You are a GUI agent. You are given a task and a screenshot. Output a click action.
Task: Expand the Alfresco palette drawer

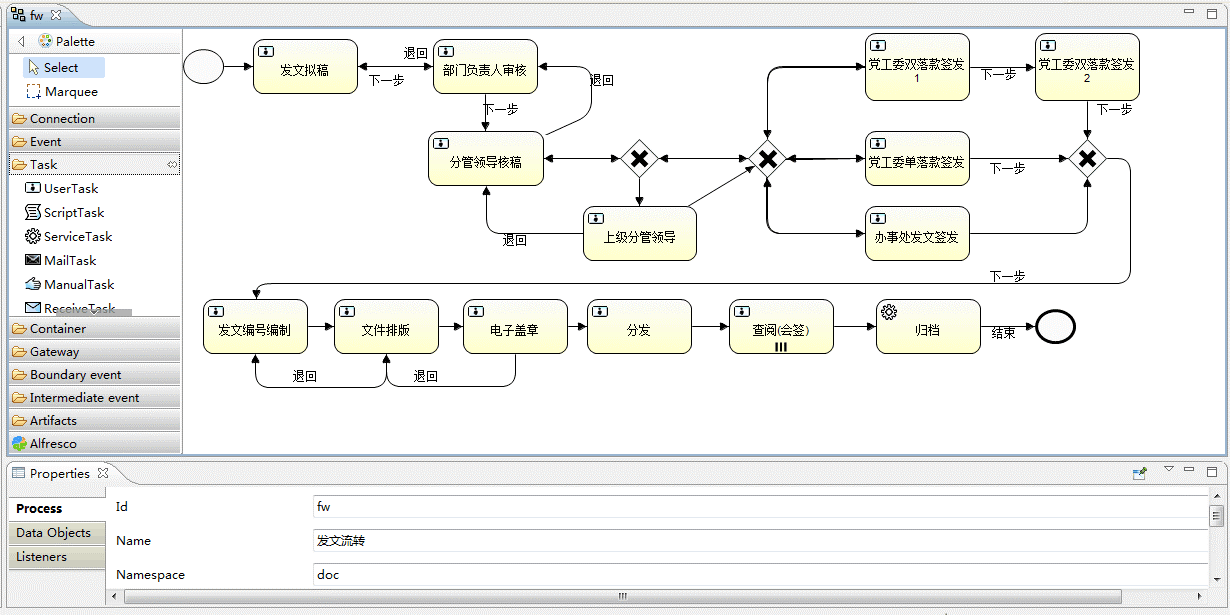pyautogui.click(x=52, y=444)
